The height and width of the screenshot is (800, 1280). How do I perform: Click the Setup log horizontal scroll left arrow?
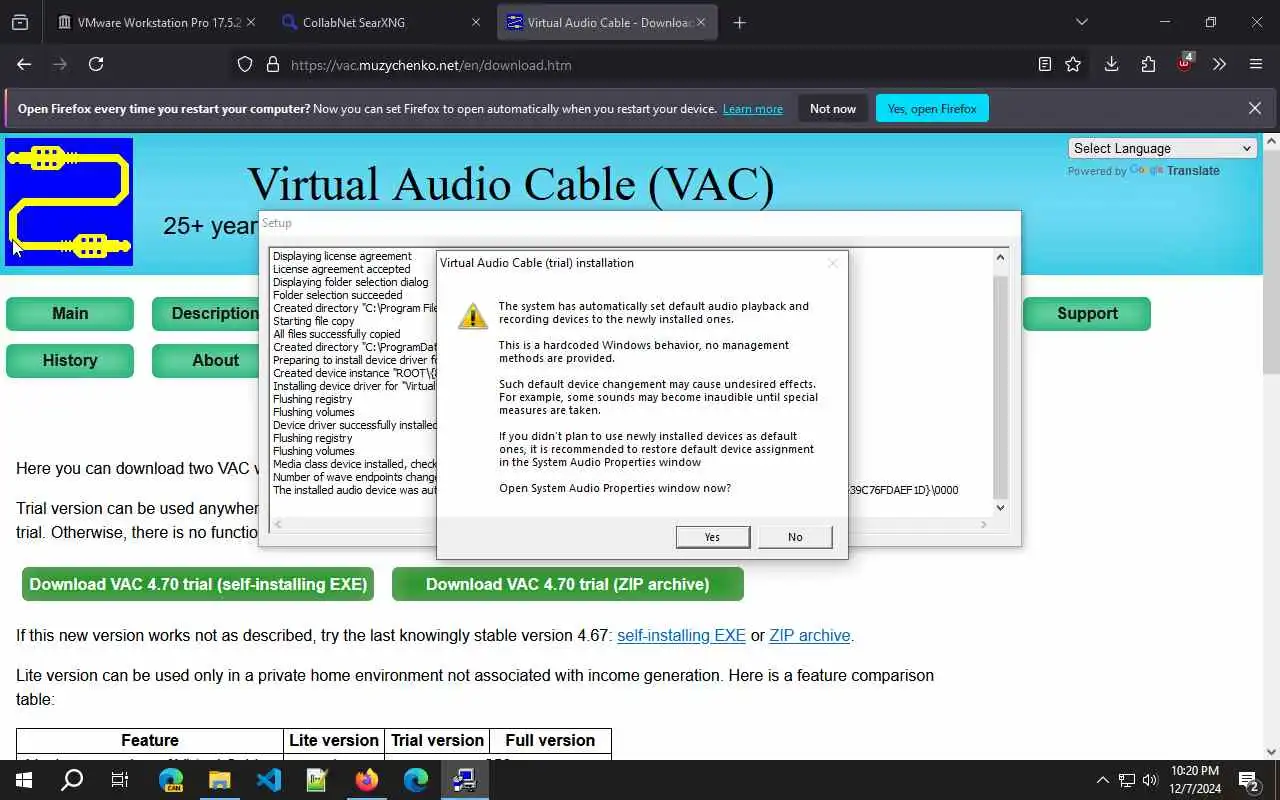tap(278, 524)
